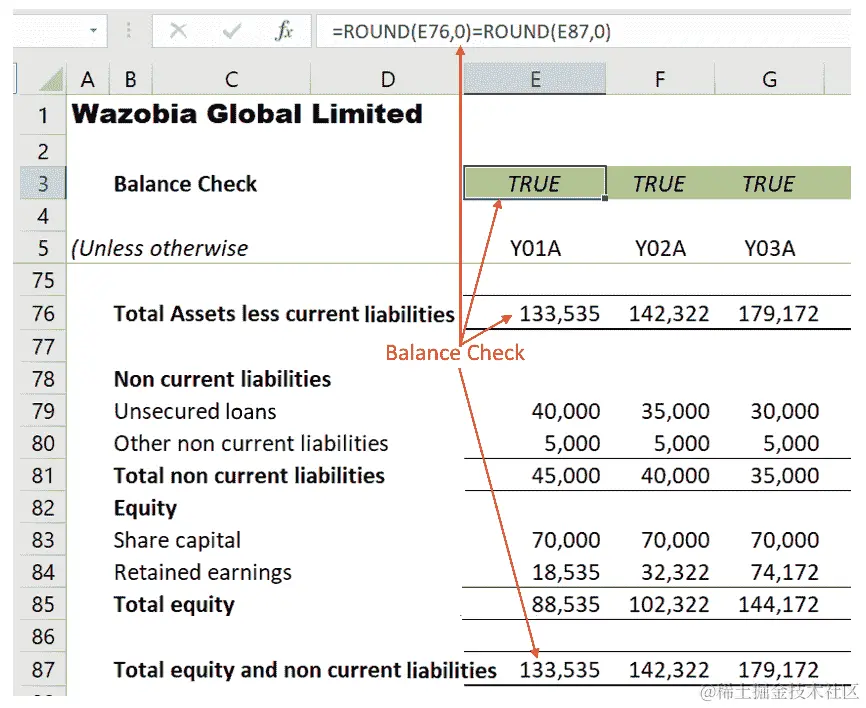Select row 87 header
866x708 pixels.
(43, 669)
